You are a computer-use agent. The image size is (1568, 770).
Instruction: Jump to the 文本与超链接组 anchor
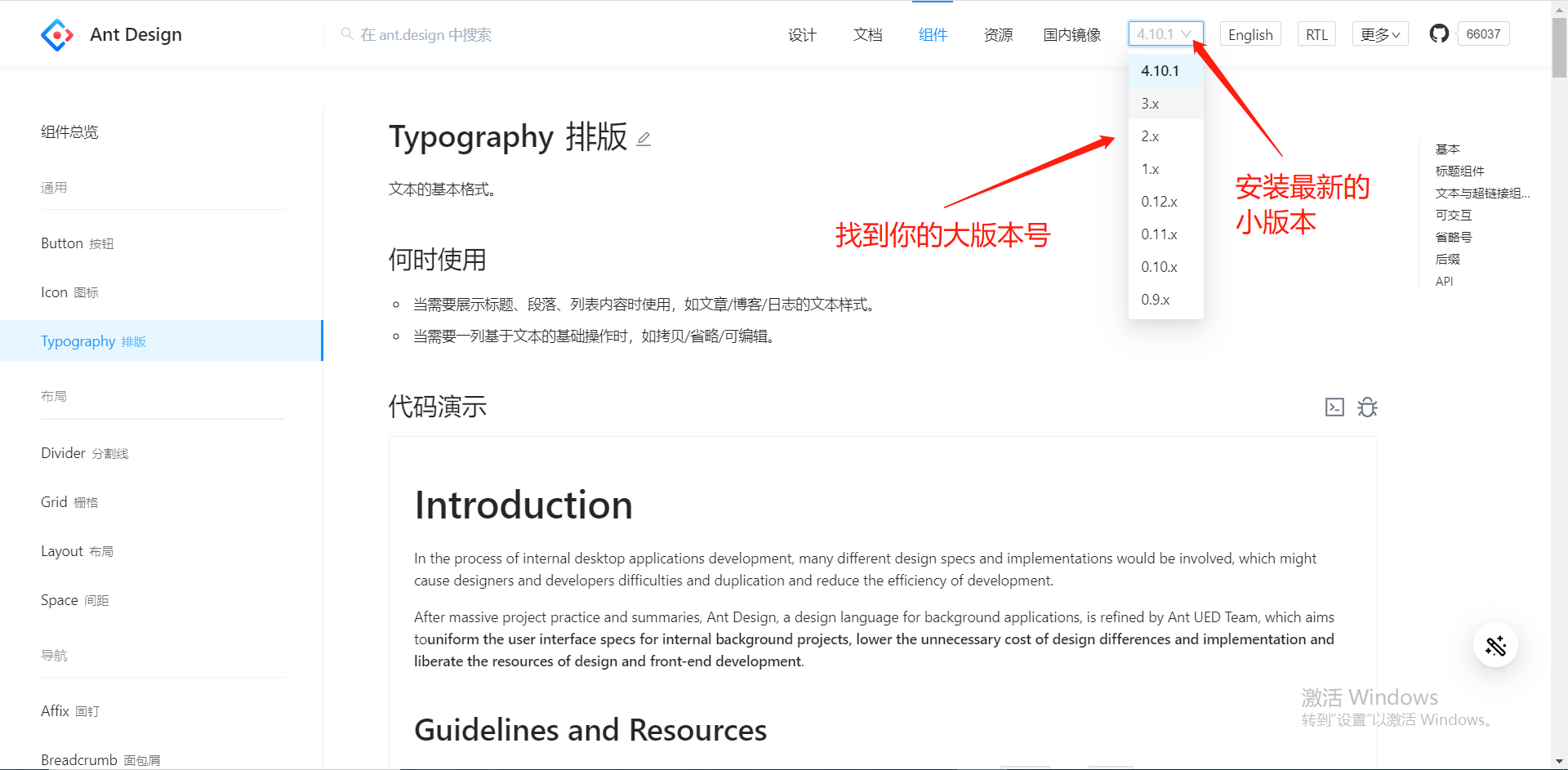[1482, 193]
